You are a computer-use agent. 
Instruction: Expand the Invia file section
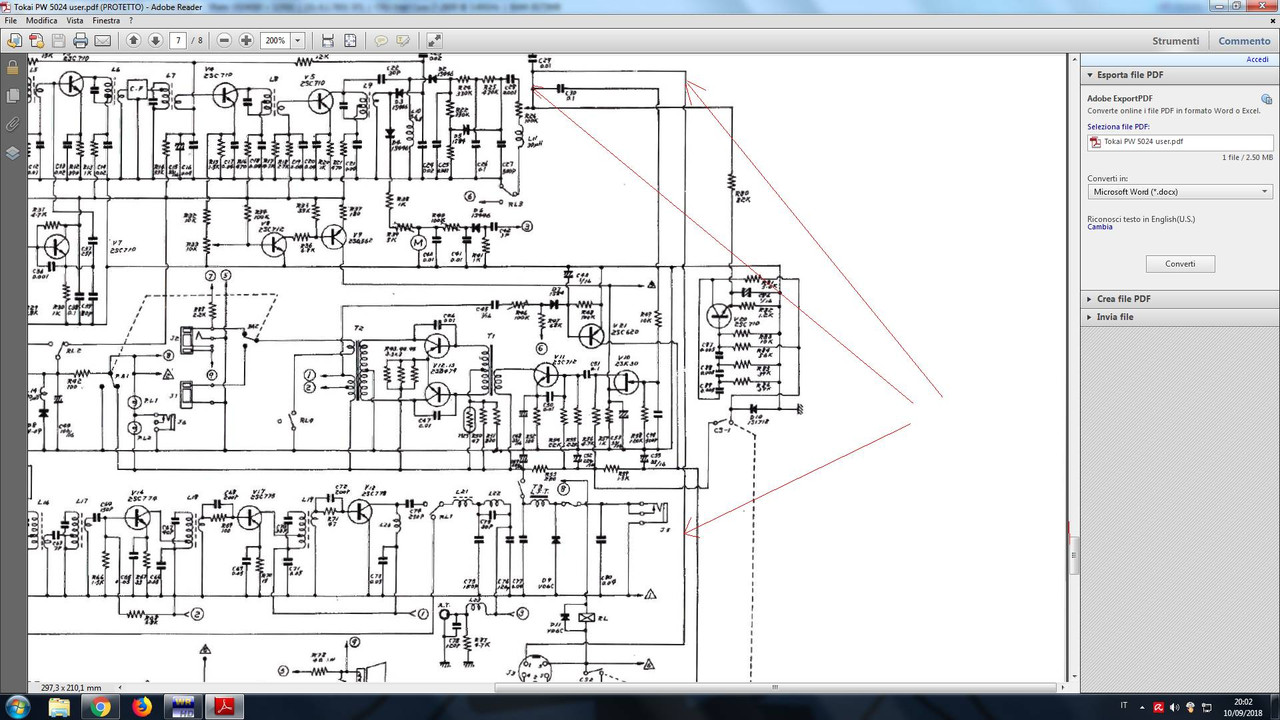(x=1178, y=317)
